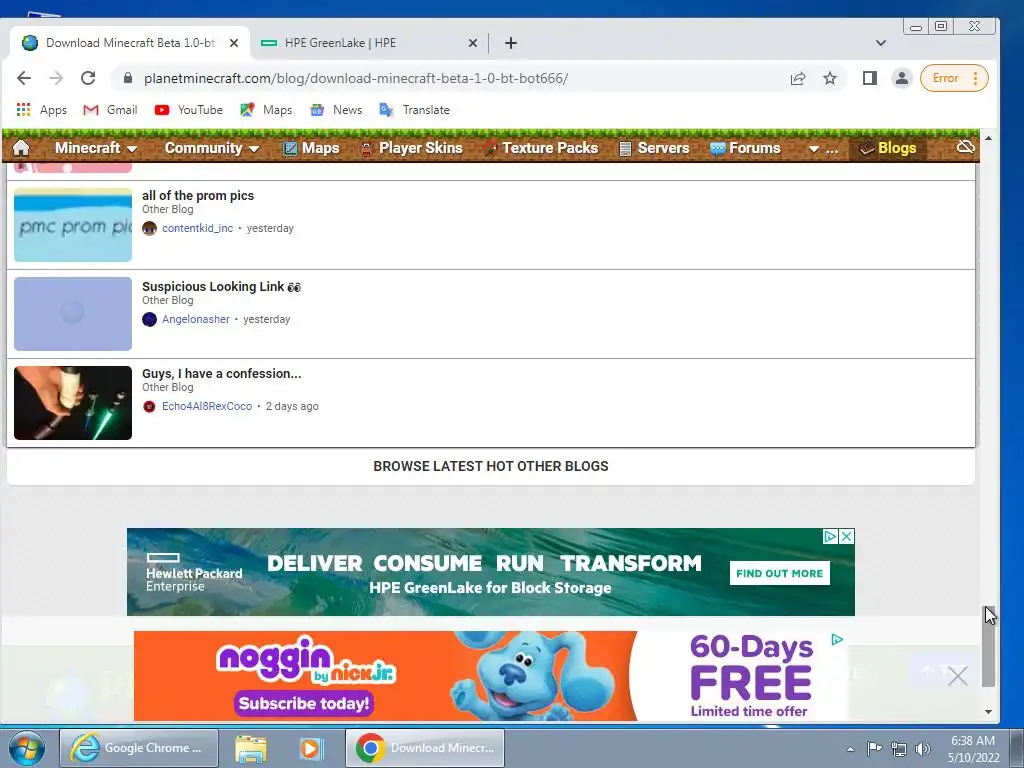Open 'Guys, I have a confession...' blog
The image size is (1024, 768).
[221, 374]
